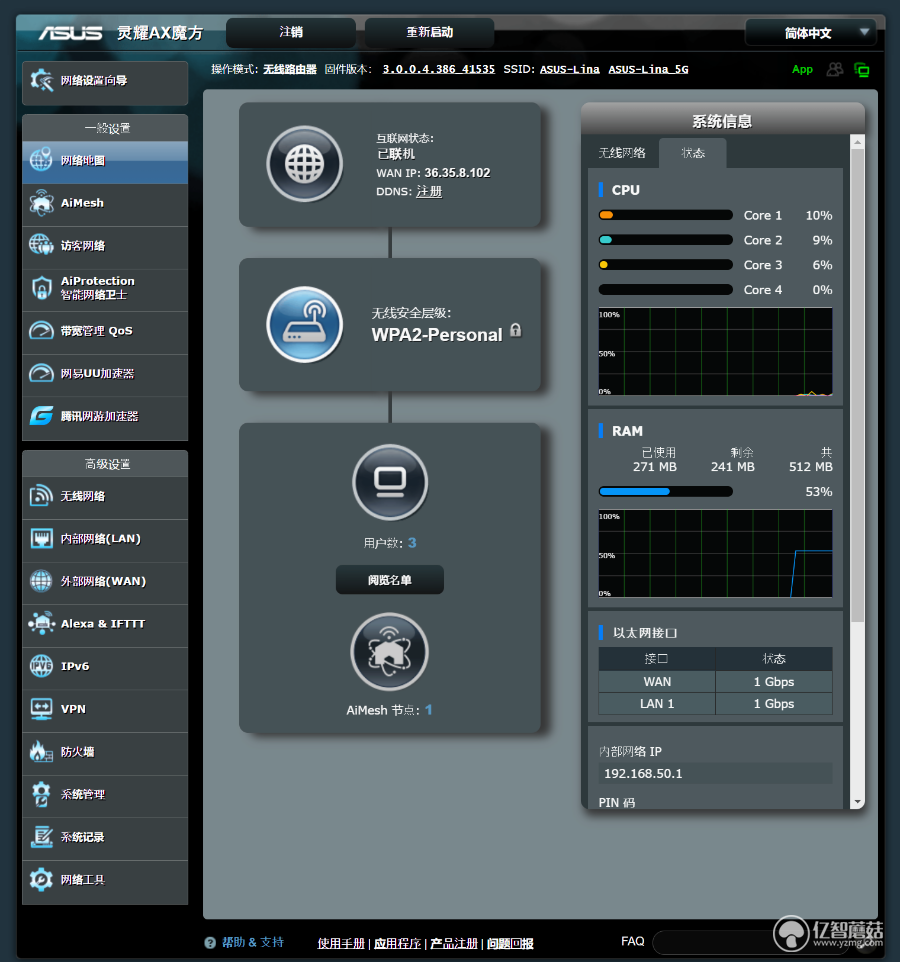
Task: Open the network setup wizard icon
Action: coord(42,80)
